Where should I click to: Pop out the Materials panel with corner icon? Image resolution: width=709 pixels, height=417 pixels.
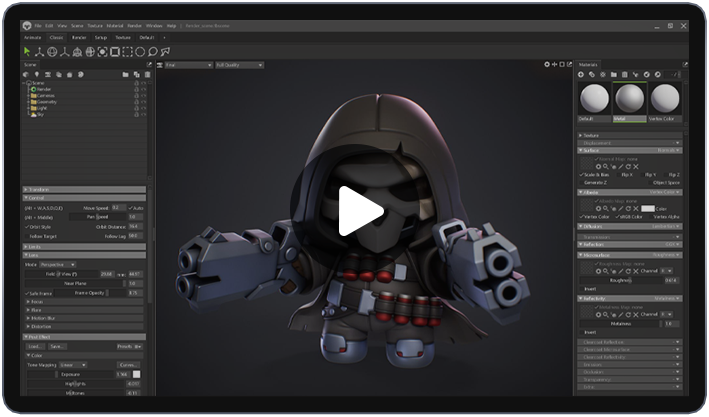click(x=685, y=65)
